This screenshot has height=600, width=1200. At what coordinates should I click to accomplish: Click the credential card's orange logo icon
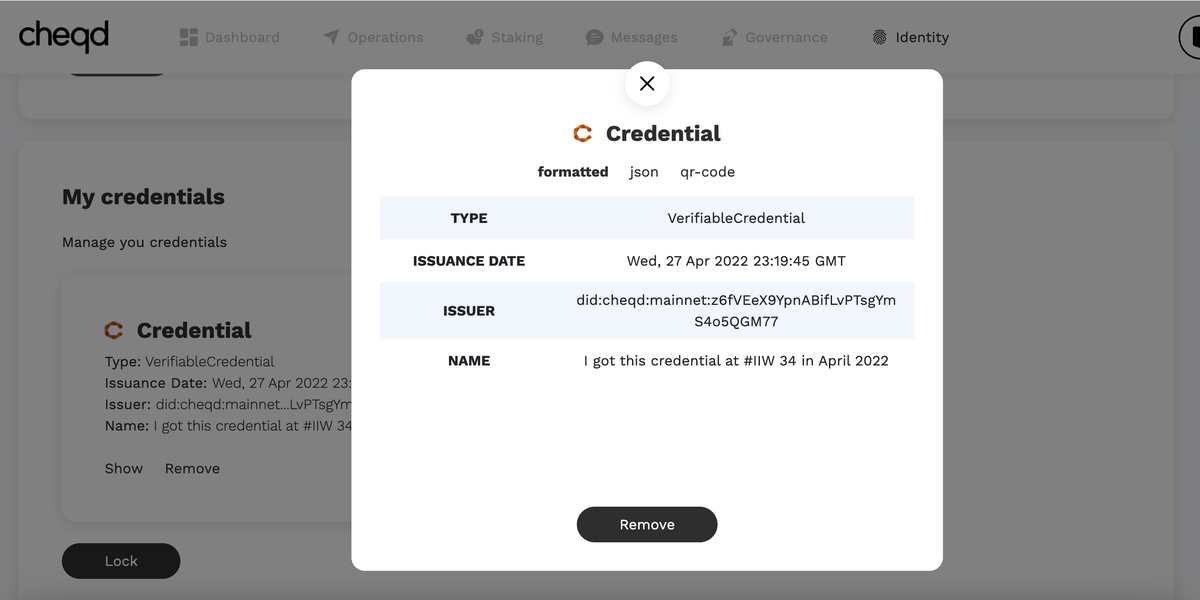(114, 330)
